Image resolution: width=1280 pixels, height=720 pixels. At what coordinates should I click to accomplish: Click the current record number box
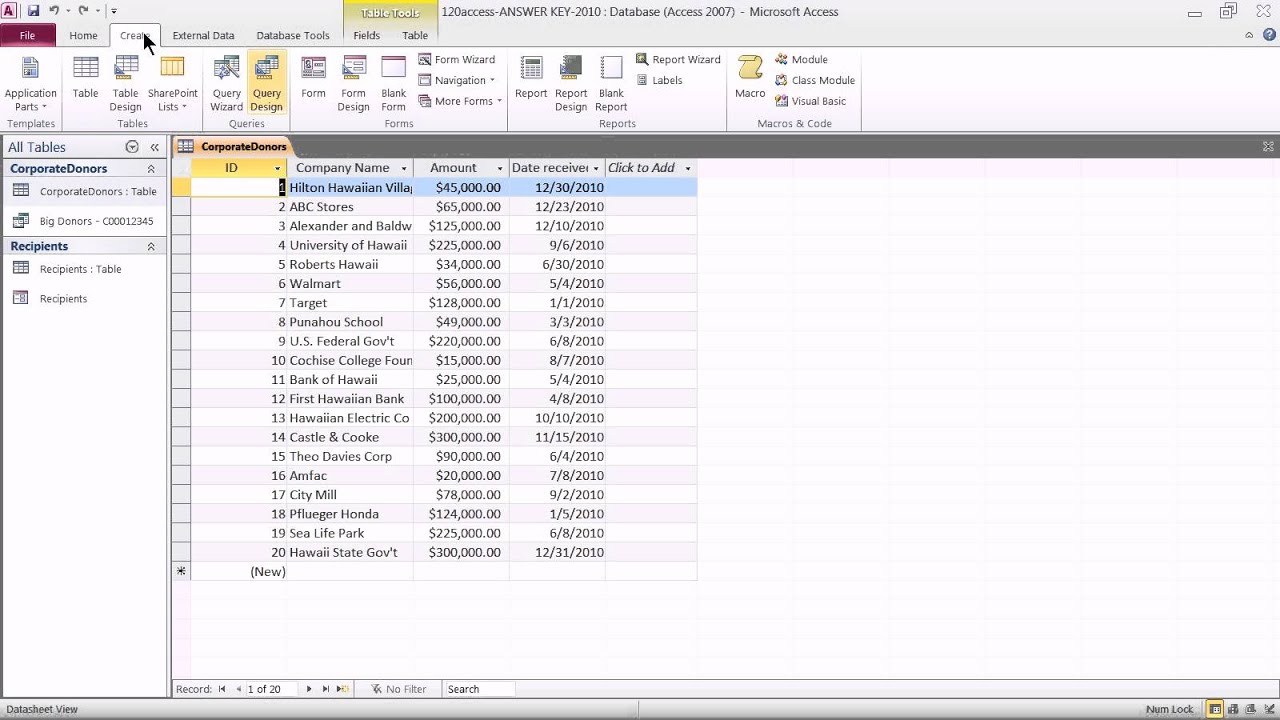[x=272, y=689]
